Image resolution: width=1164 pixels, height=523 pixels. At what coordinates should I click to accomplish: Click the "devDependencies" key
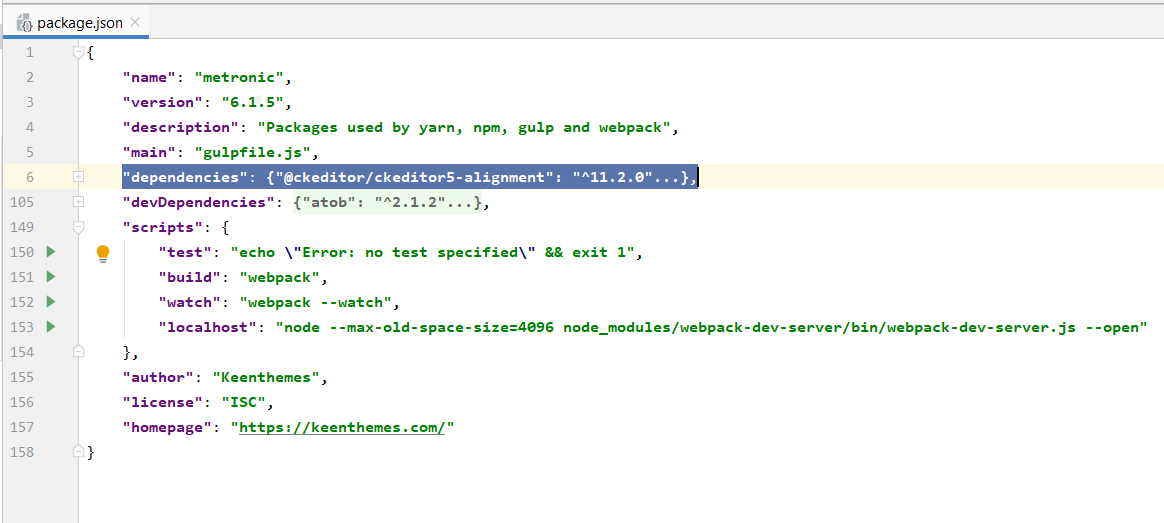click(200, 202)
